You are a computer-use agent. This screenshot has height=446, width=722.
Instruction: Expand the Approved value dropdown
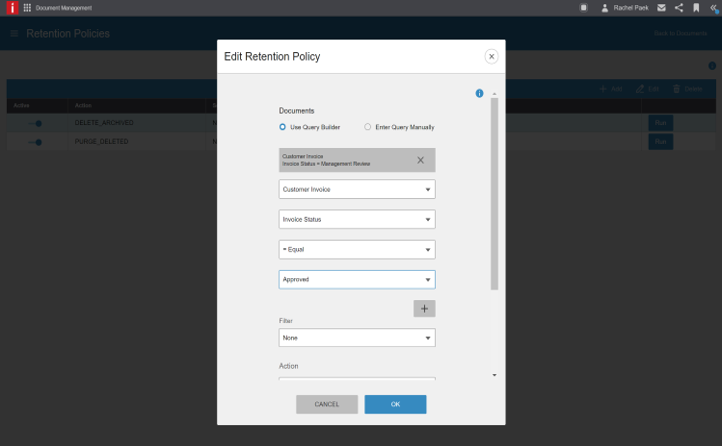click(x=356, y=280)
